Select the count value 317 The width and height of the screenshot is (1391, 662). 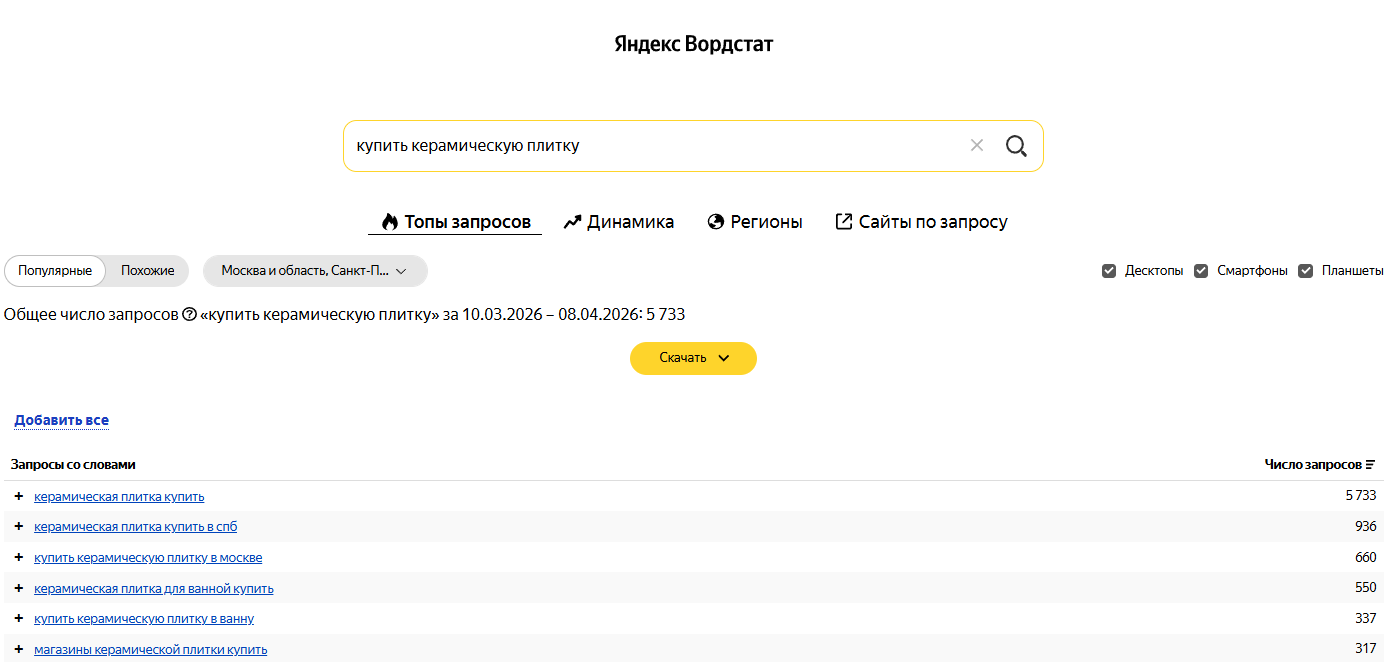(x=1365, y=649)
